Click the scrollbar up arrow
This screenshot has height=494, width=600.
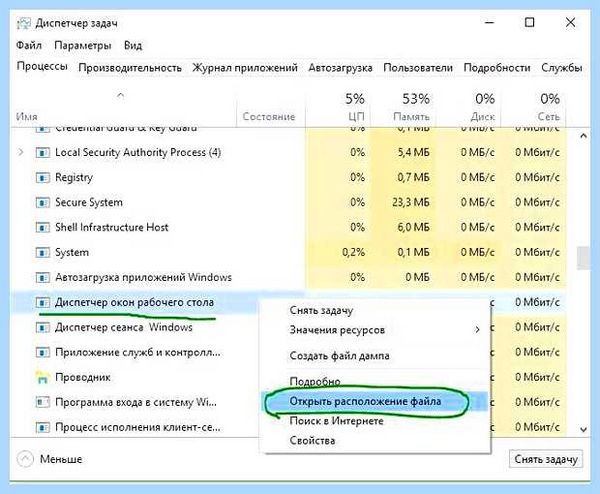click(x=583, y=136)
